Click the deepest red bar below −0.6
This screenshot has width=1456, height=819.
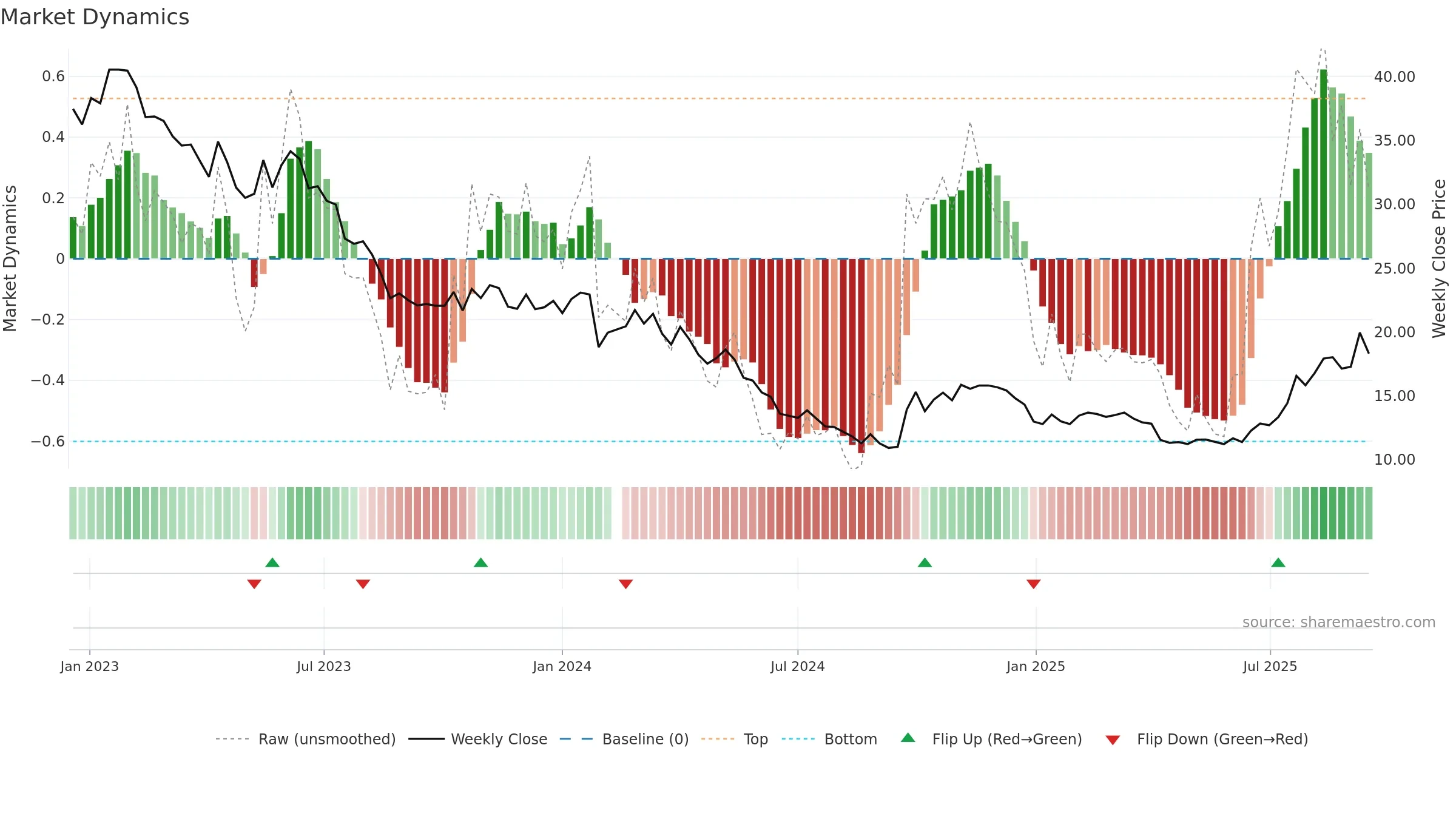[861, 356]
